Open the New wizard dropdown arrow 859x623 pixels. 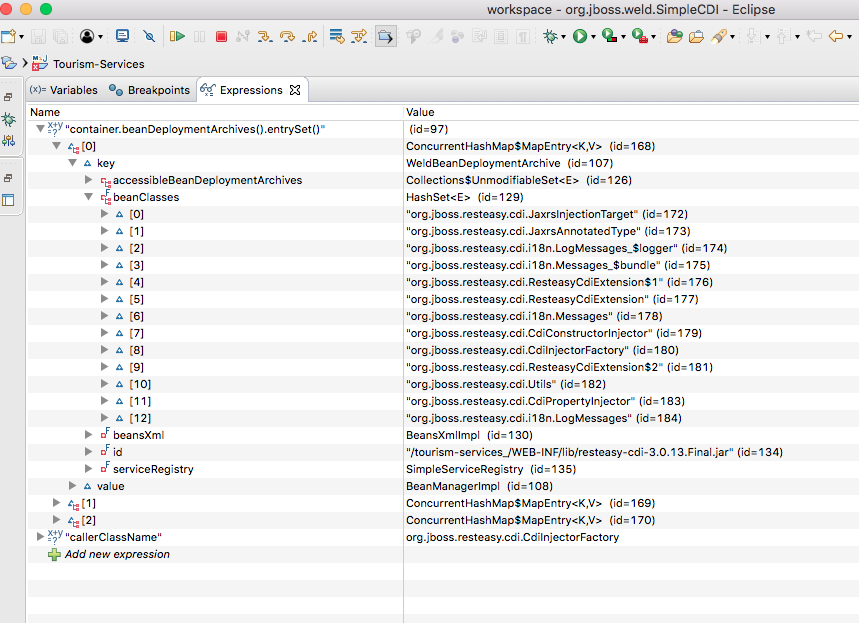point(22,38)
